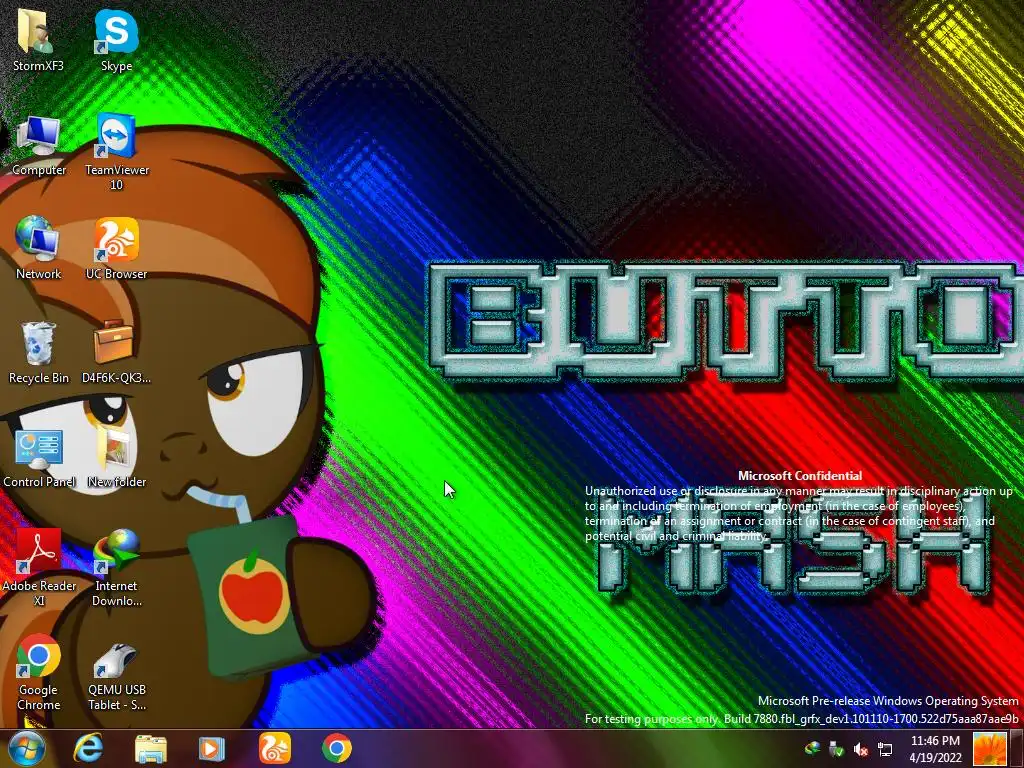Click the muted volume speaker tray icon
Viewport: 1024px width, 768px height.
click(x=861, y=749)
